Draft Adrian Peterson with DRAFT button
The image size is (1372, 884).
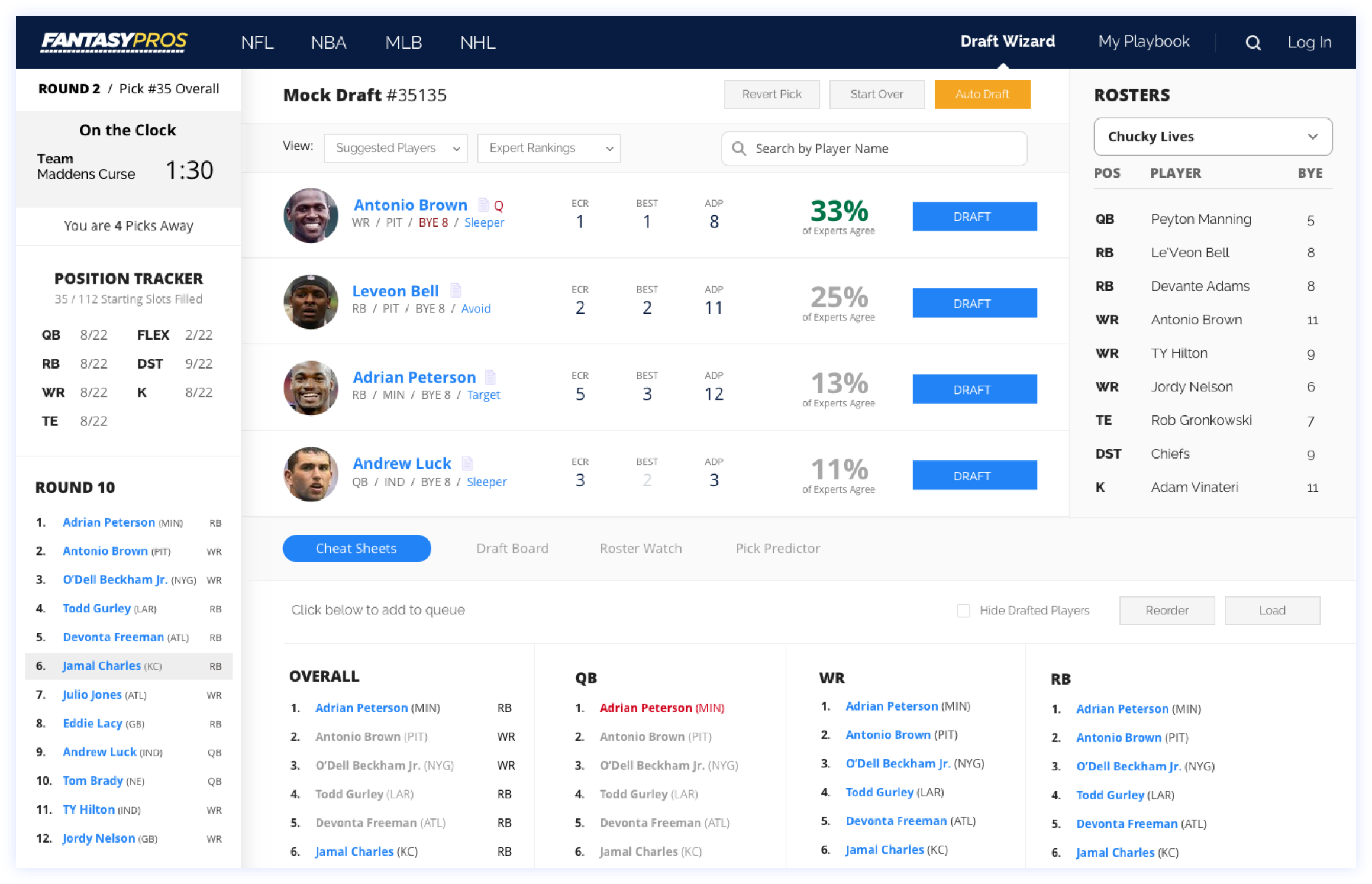click(974, 389)
